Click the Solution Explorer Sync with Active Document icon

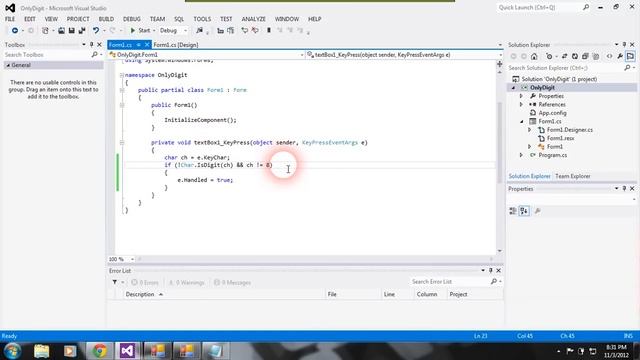[x=564, y=56]
